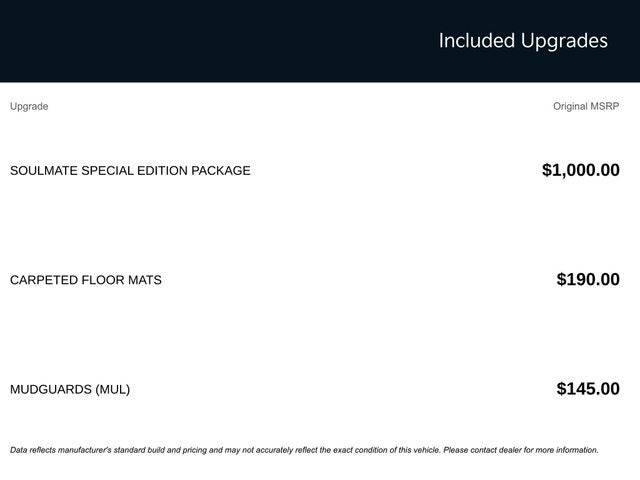
Task: Select the "Upgrade" column label
Action: pyautogui.click(x=29, y=106)
